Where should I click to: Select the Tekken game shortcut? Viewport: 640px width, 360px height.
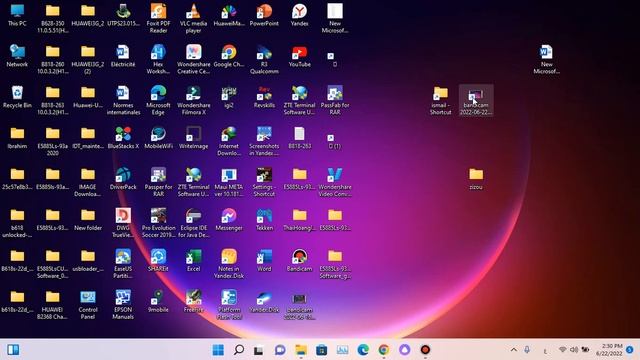tap(264, 219)
